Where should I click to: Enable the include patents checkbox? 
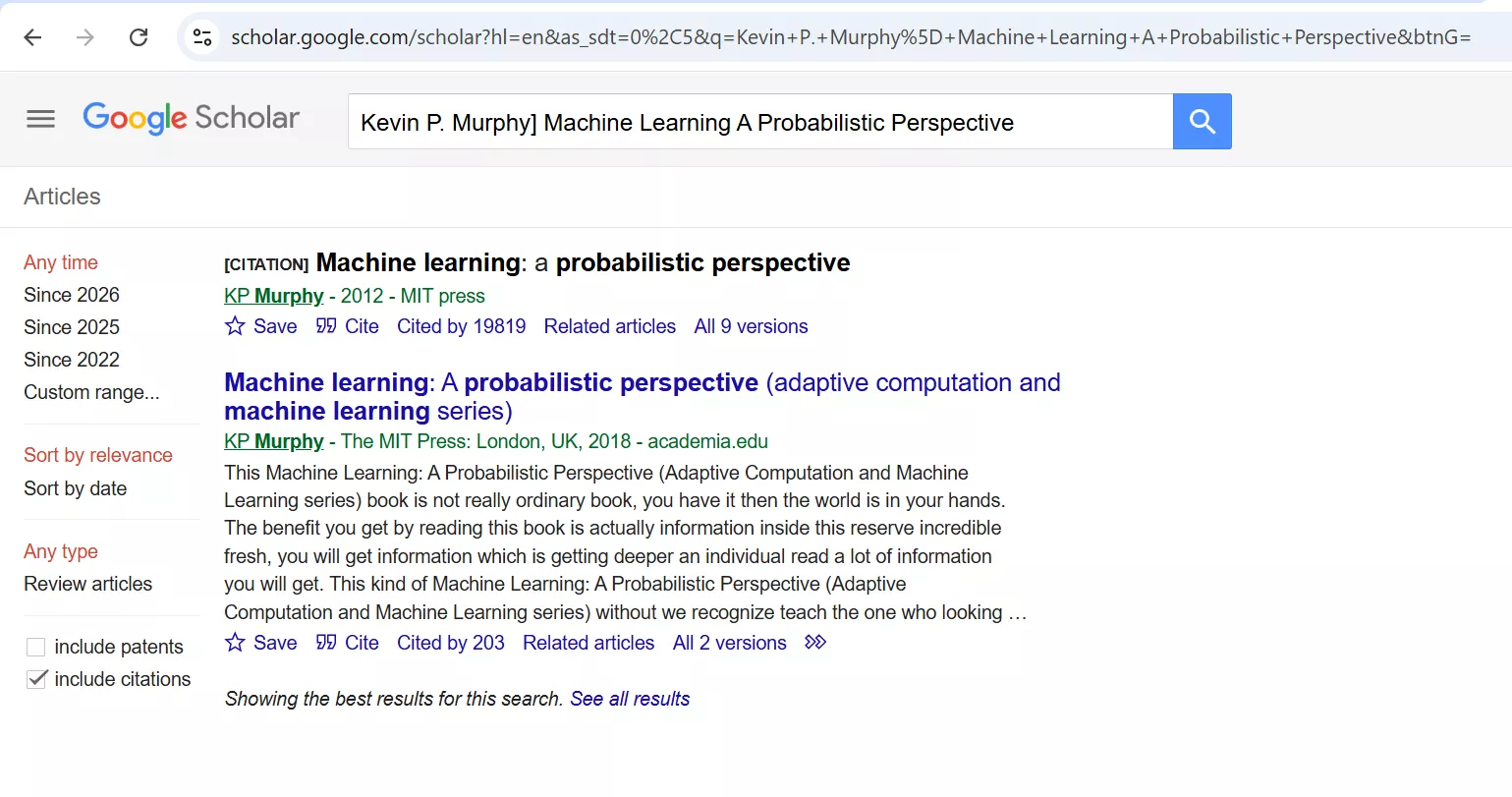(x=35, y=647)
